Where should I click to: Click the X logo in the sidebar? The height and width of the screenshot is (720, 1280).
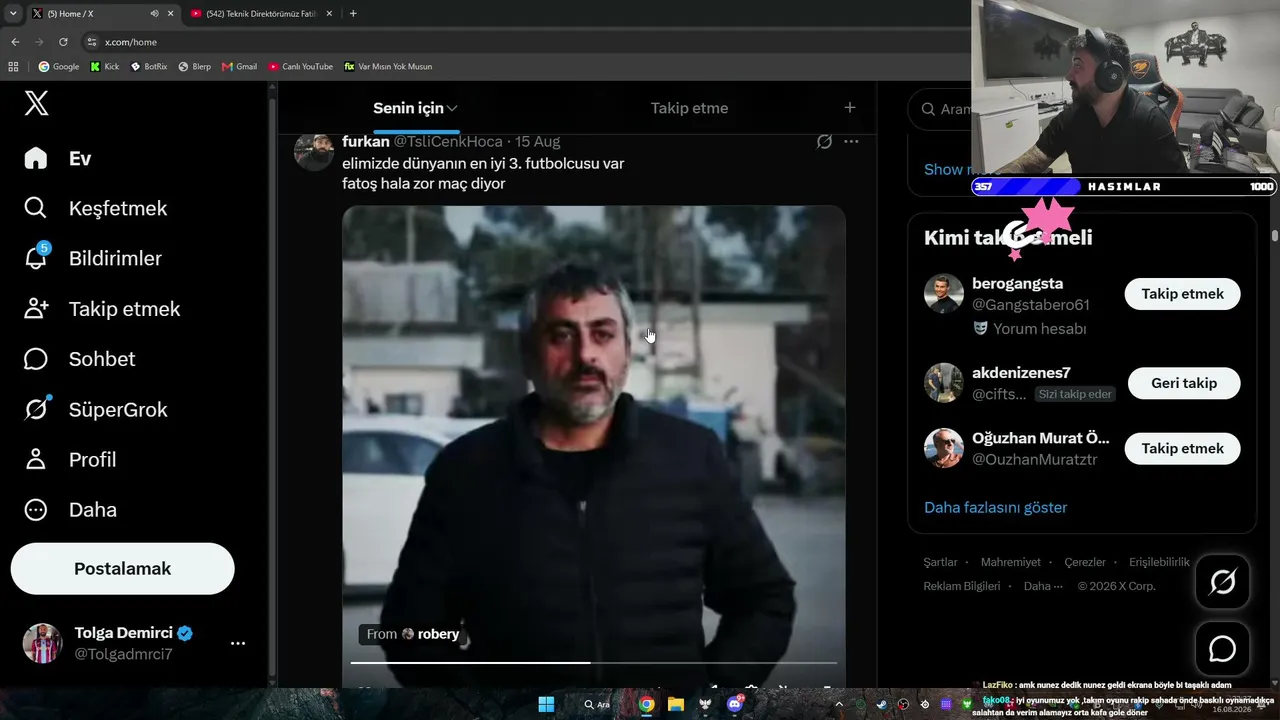pos(36,102)
